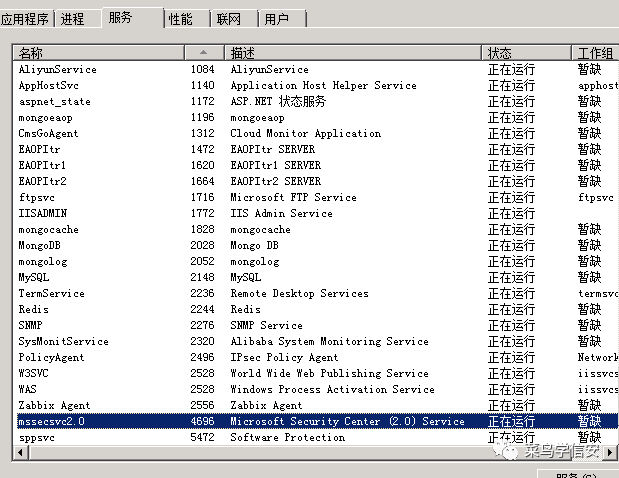Select the 服务 tab
Image resolution: width=619 pixels, height=478 pixels.
132,17
